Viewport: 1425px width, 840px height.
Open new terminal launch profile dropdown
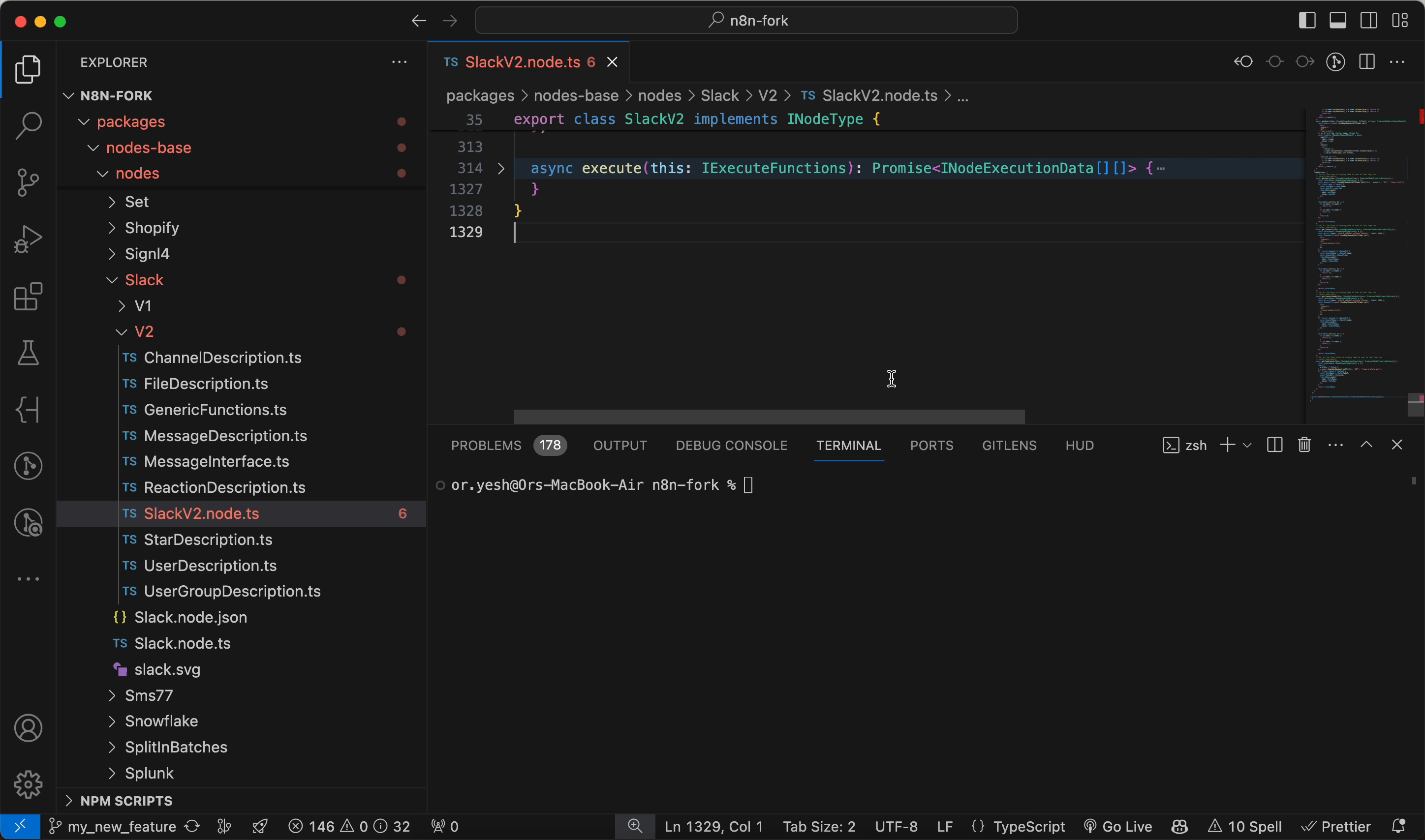coord(1247,445)
